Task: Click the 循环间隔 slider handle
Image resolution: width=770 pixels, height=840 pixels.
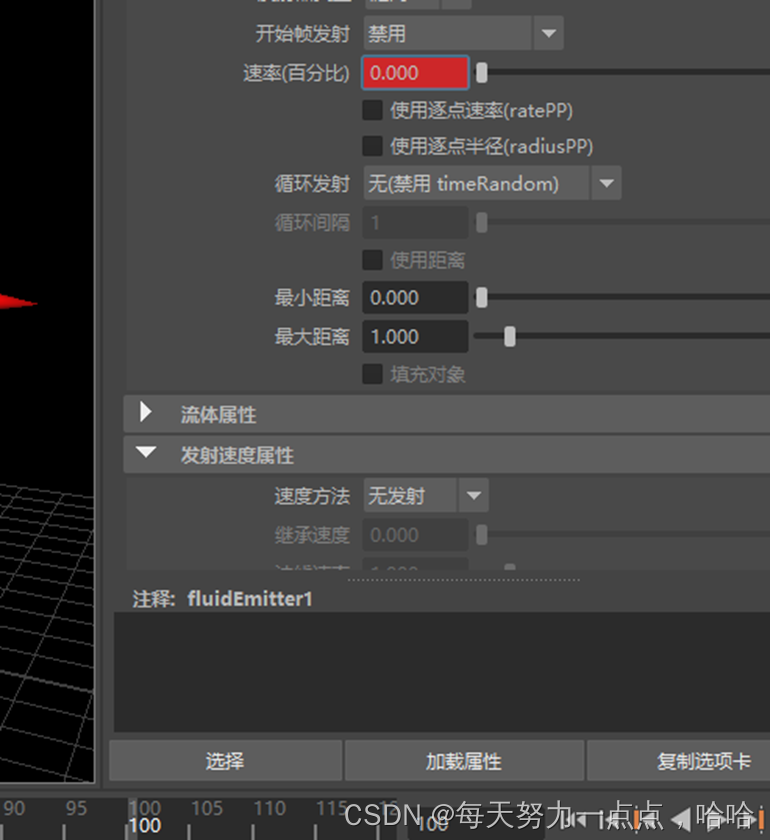Action: [x=482, y=222]
